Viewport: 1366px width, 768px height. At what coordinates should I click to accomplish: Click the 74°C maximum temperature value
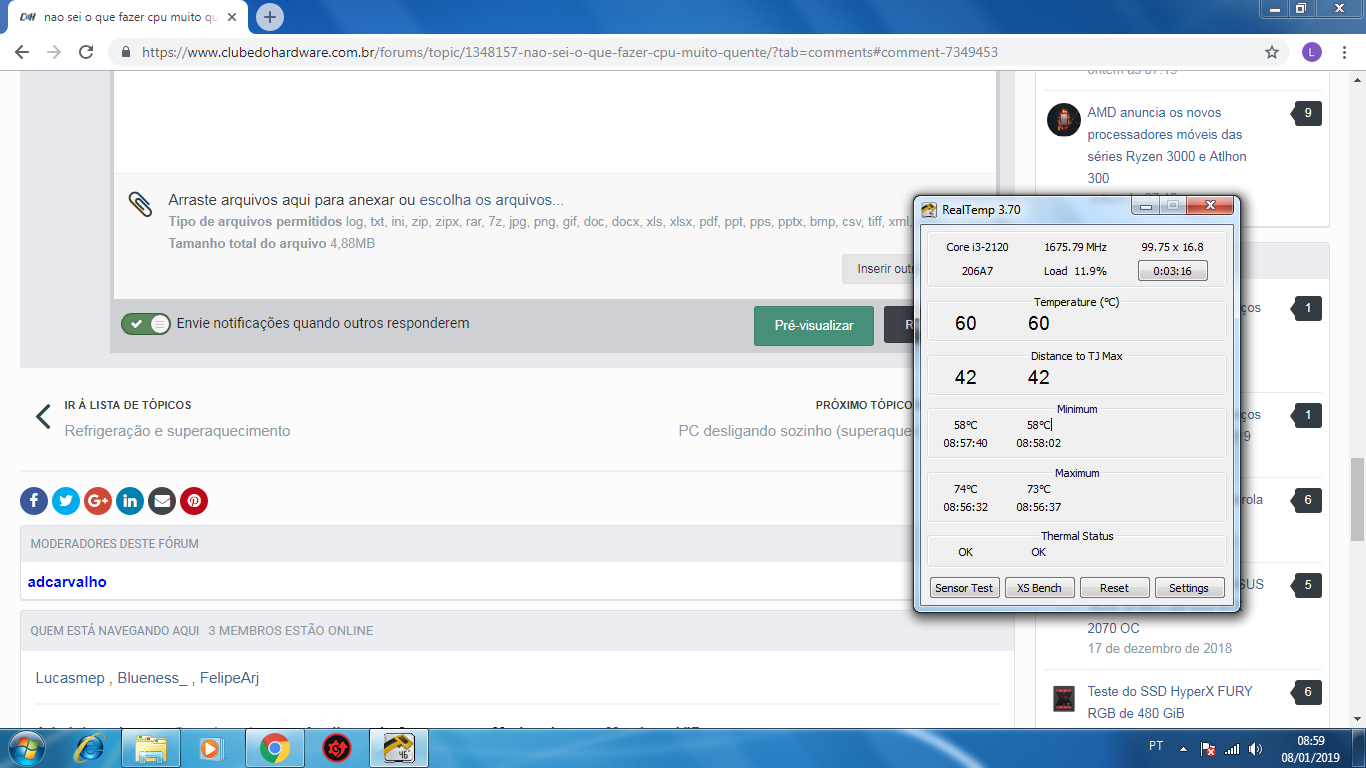pos(965,489)
